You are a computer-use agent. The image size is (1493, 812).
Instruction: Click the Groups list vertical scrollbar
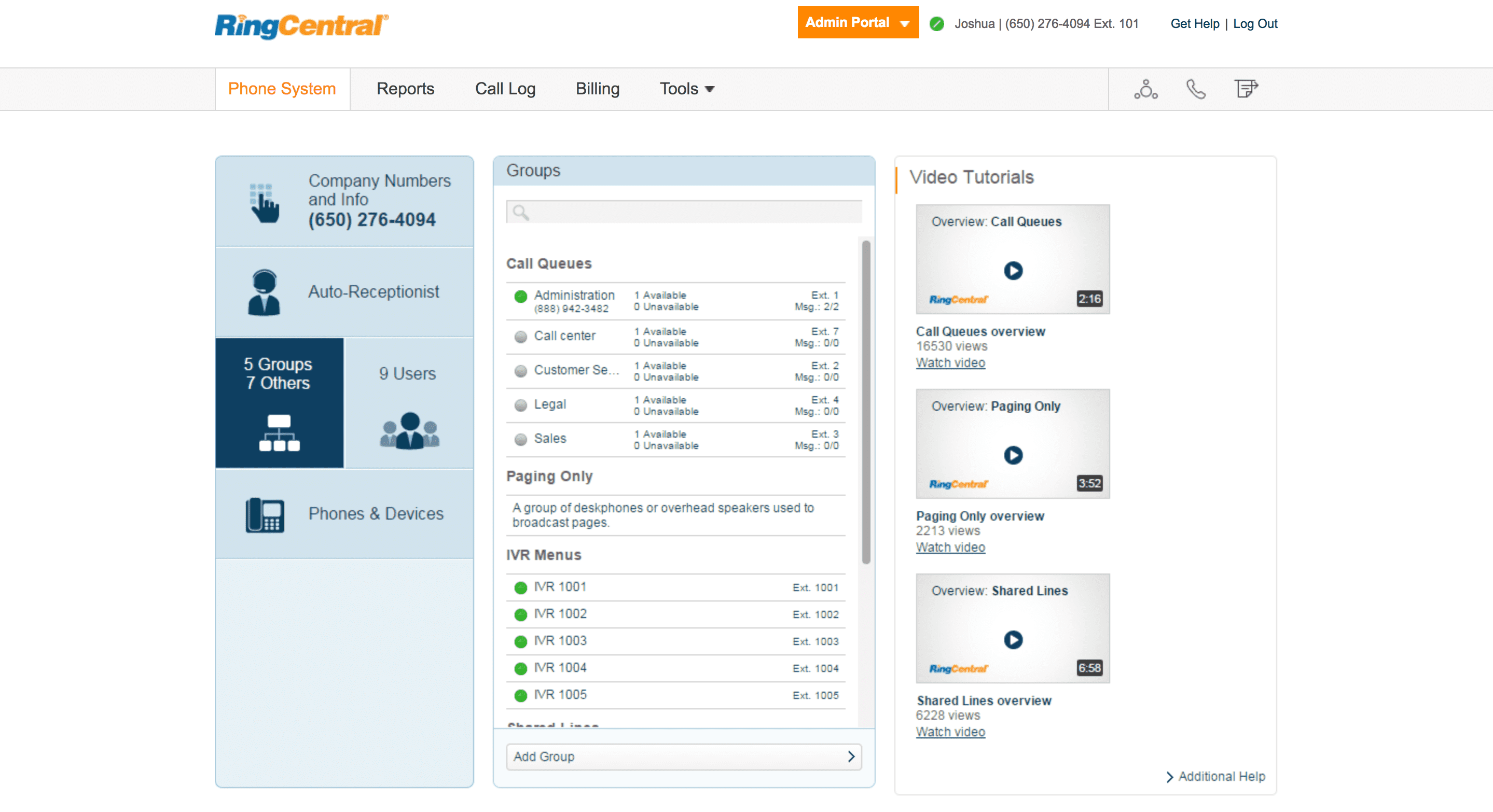coord(866,402)
